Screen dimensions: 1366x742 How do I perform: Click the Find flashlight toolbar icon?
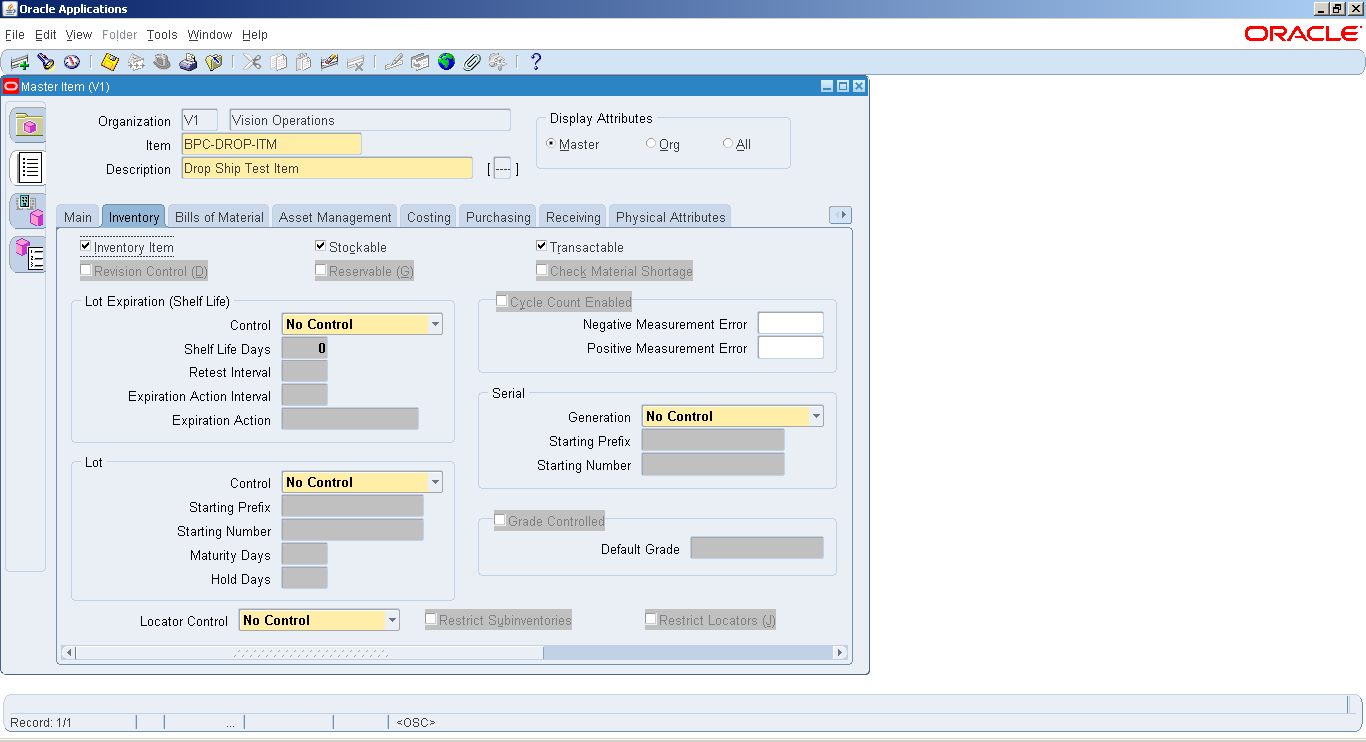tap(46, 62)
